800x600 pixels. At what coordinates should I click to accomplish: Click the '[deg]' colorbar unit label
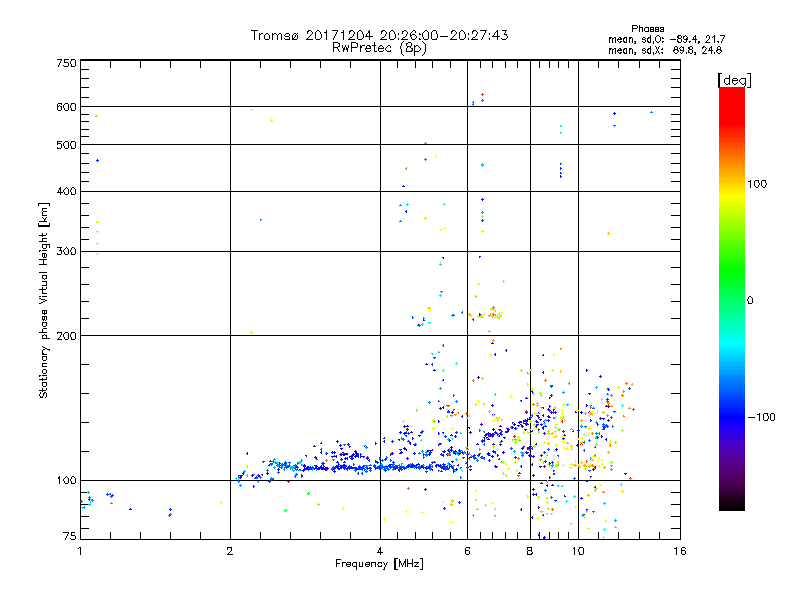[x=734, y=80]
